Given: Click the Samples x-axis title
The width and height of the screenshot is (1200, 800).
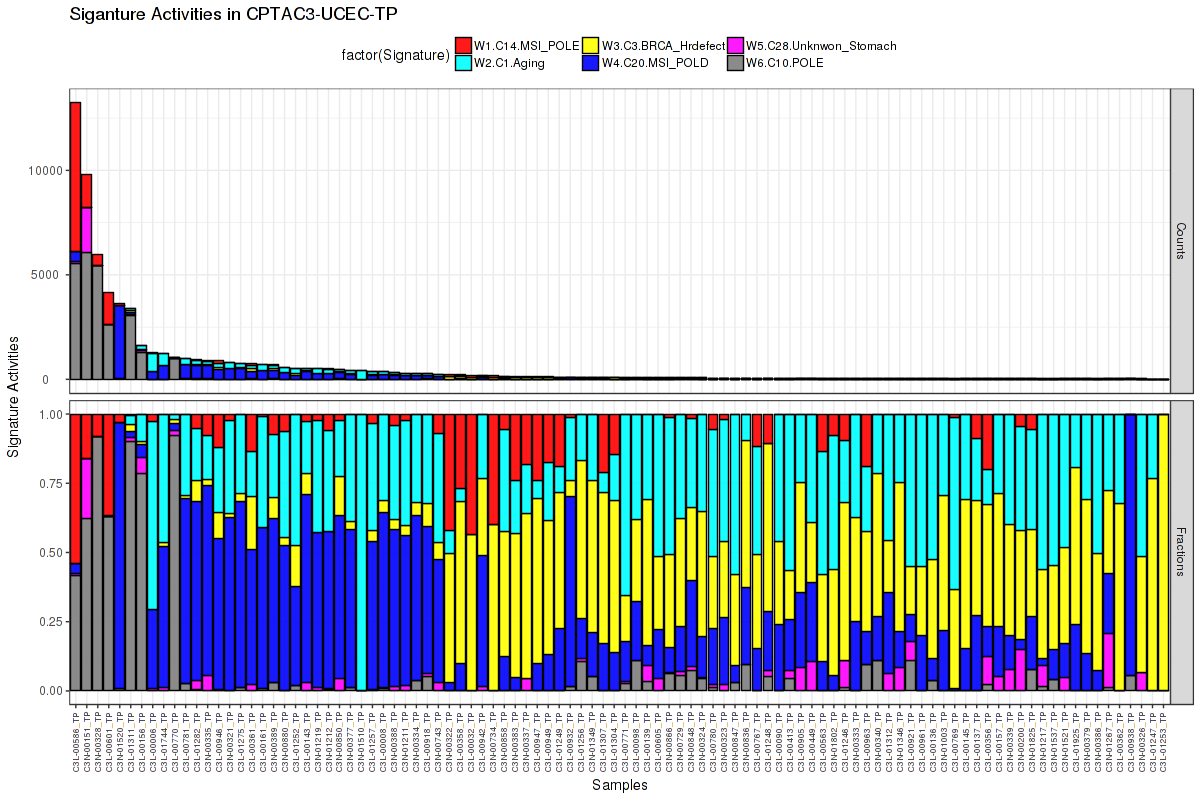Looking at the screenshot, I should click(x=619, y=786).
